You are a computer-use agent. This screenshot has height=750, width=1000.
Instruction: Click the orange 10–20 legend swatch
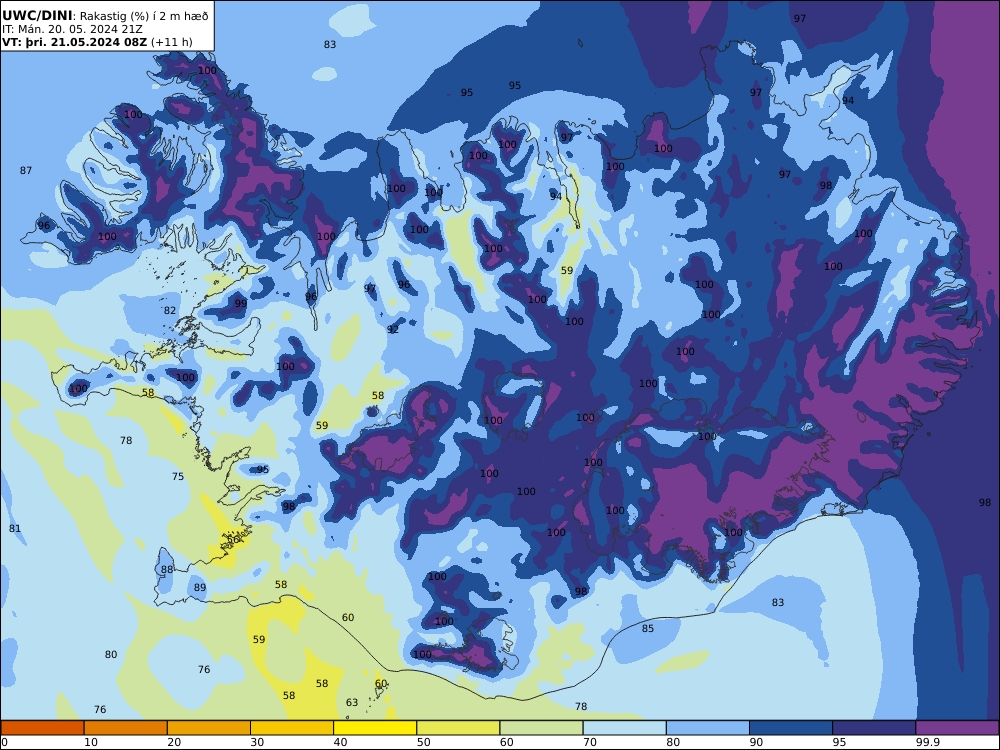tap(126, 728)
